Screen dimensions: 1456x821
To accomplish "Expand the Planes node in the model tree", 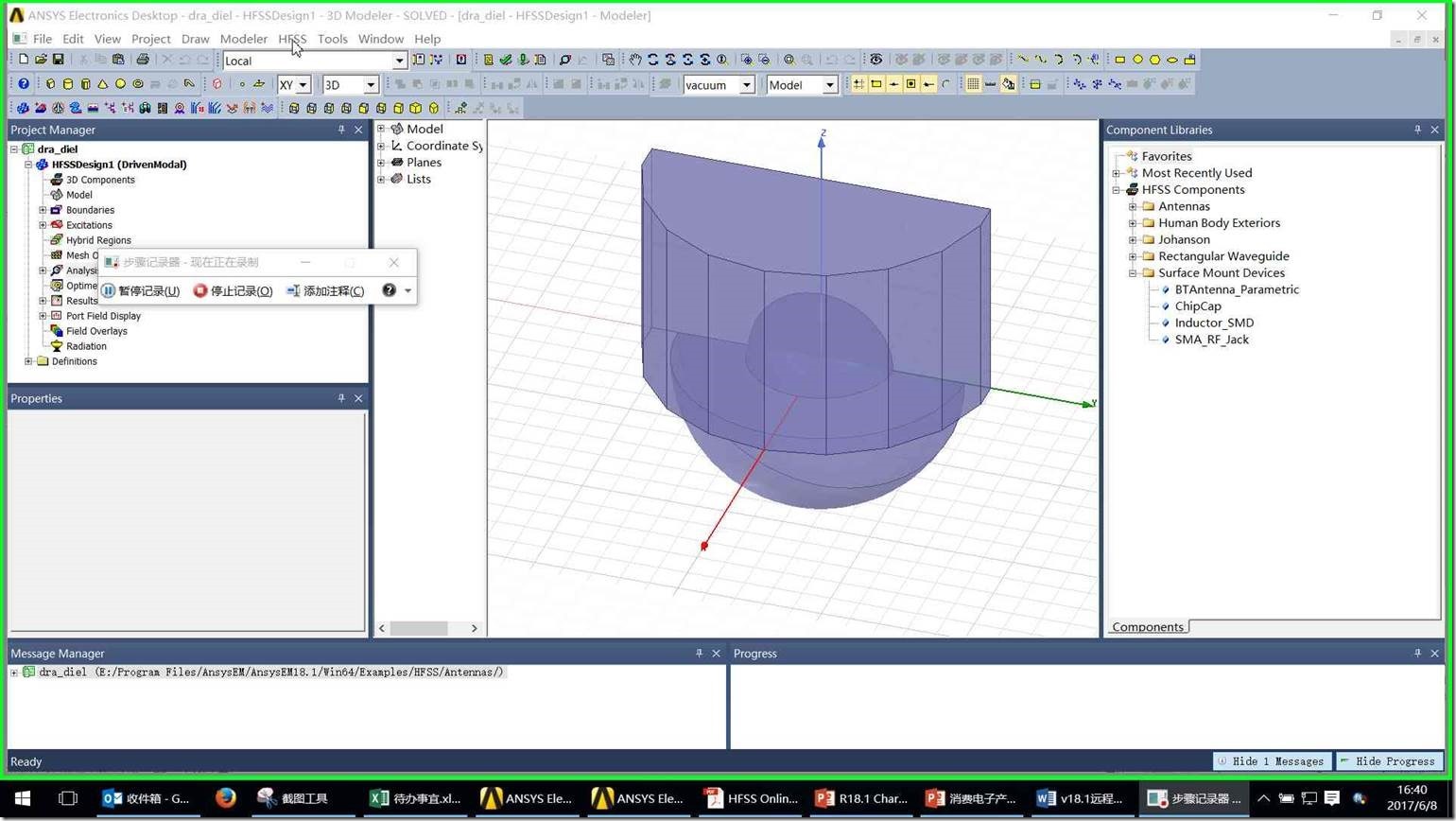I will click(x=381, y=163).
